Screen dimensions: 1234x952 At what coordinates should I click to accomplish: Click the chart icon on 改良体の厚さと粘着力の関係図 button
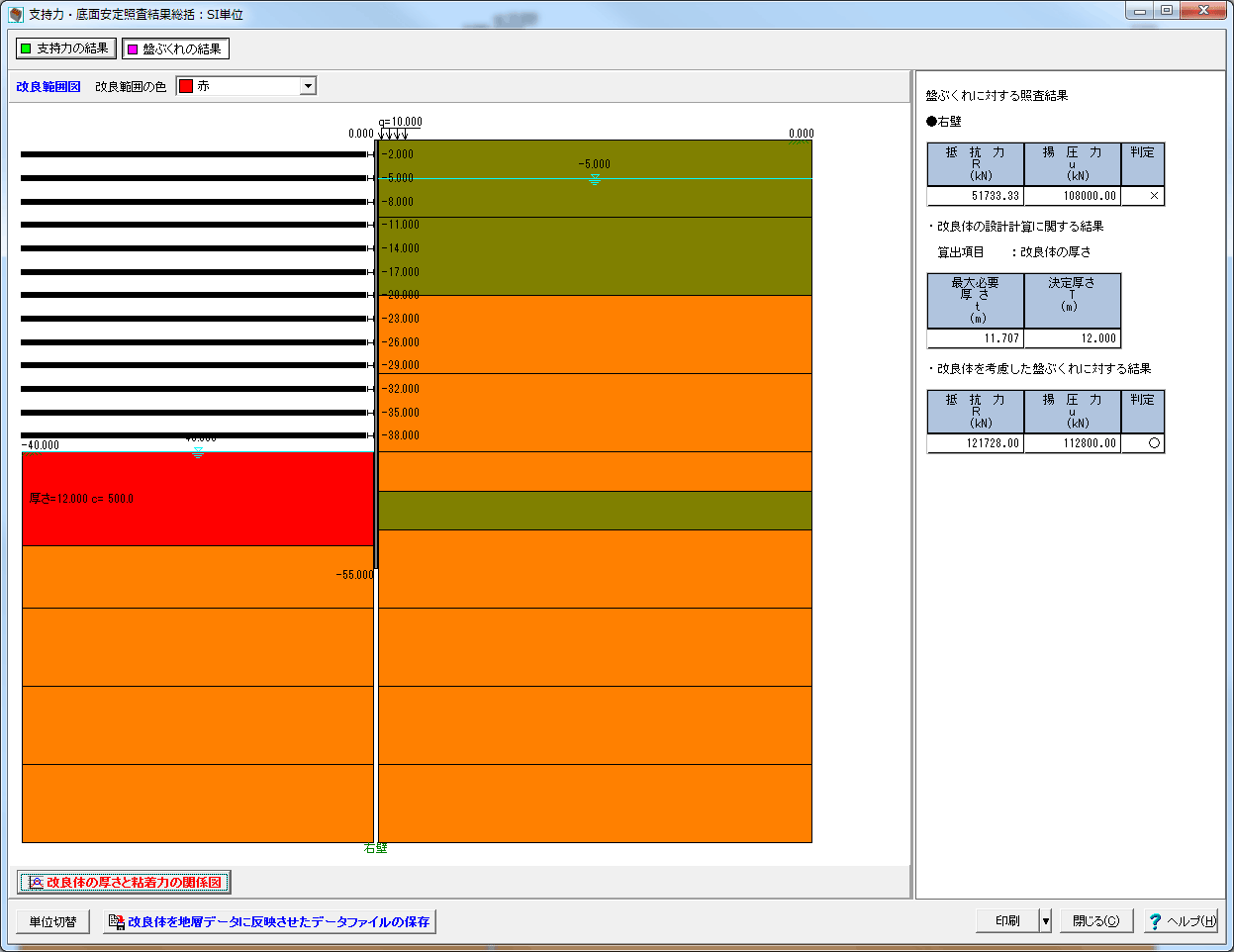tap(36, 882)
